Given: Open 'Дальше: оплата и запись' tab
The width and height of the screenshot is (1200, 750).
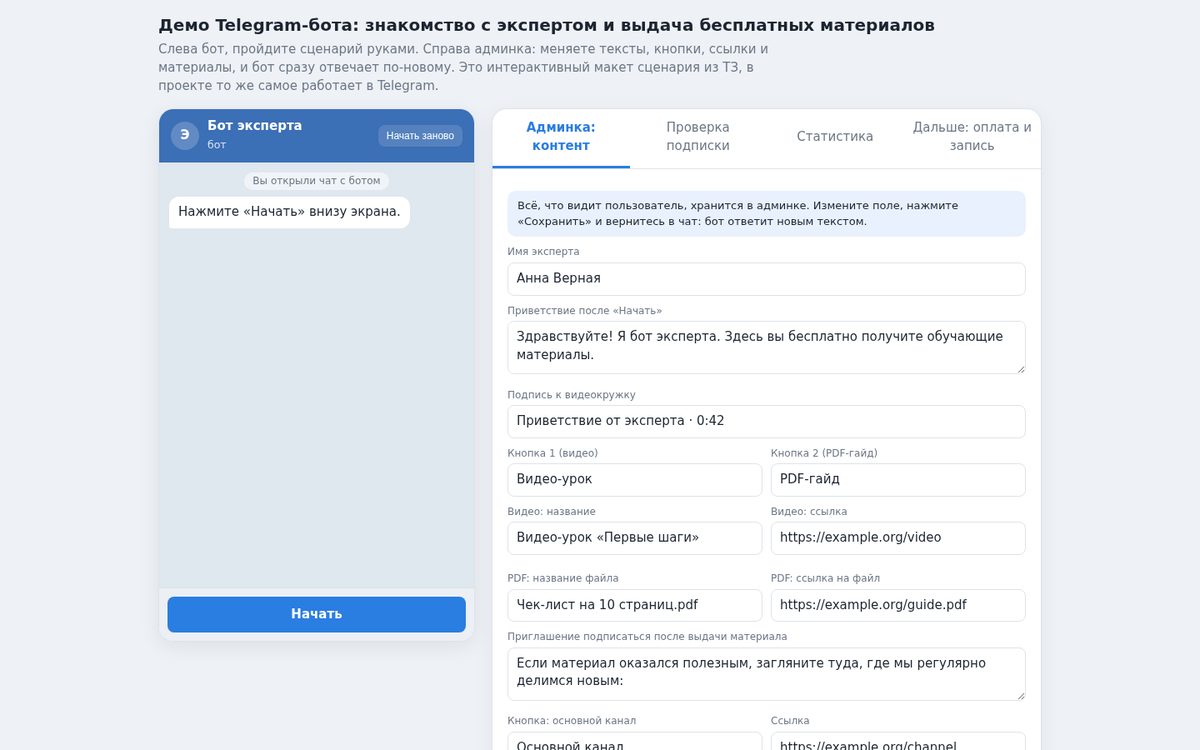Looking at the screenshot, I should point(972,136).
